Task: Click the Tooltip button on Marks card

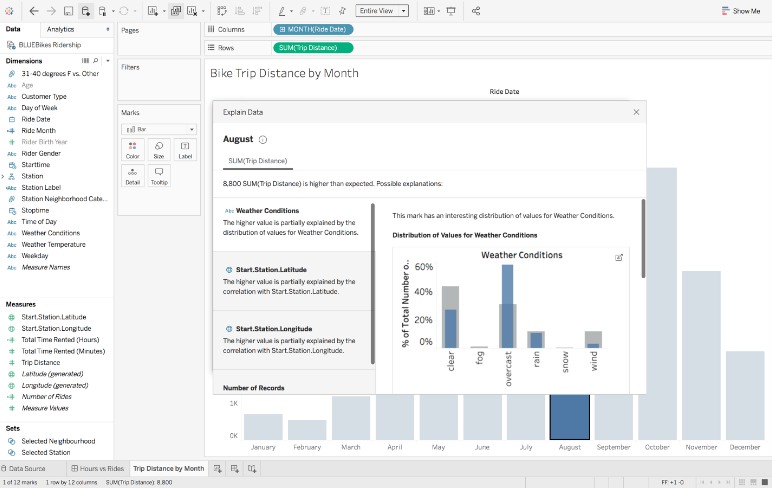Action: tap(159, 176)
